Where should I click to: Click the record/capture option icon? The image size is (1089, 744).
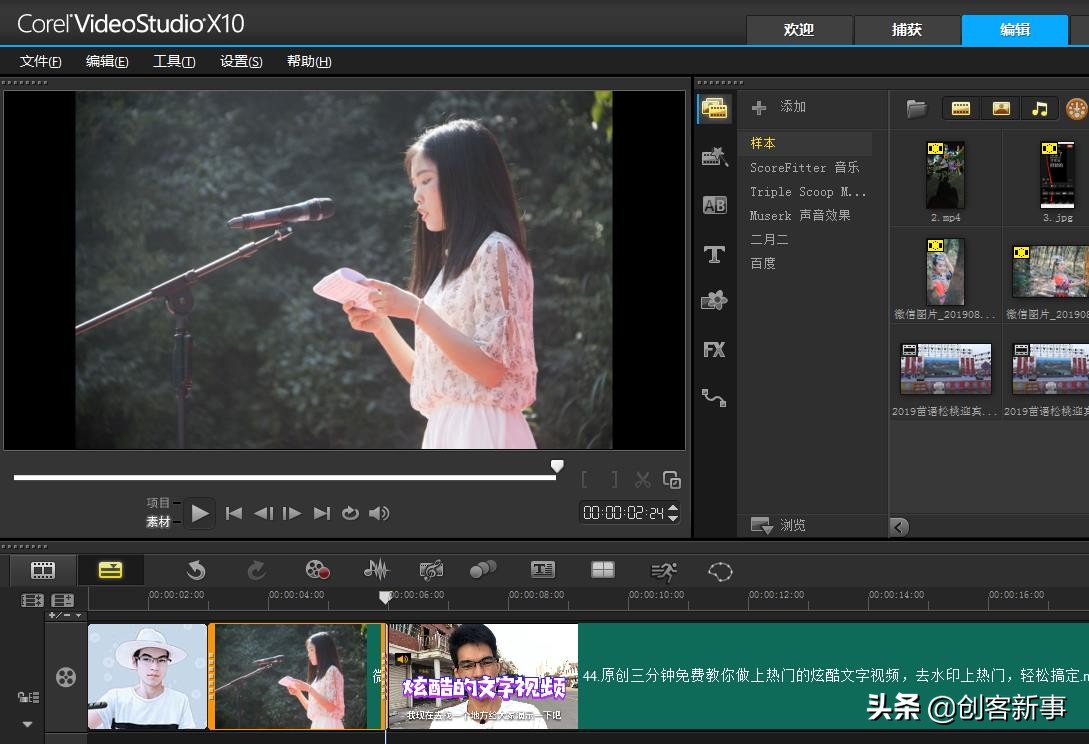[317, 570]
